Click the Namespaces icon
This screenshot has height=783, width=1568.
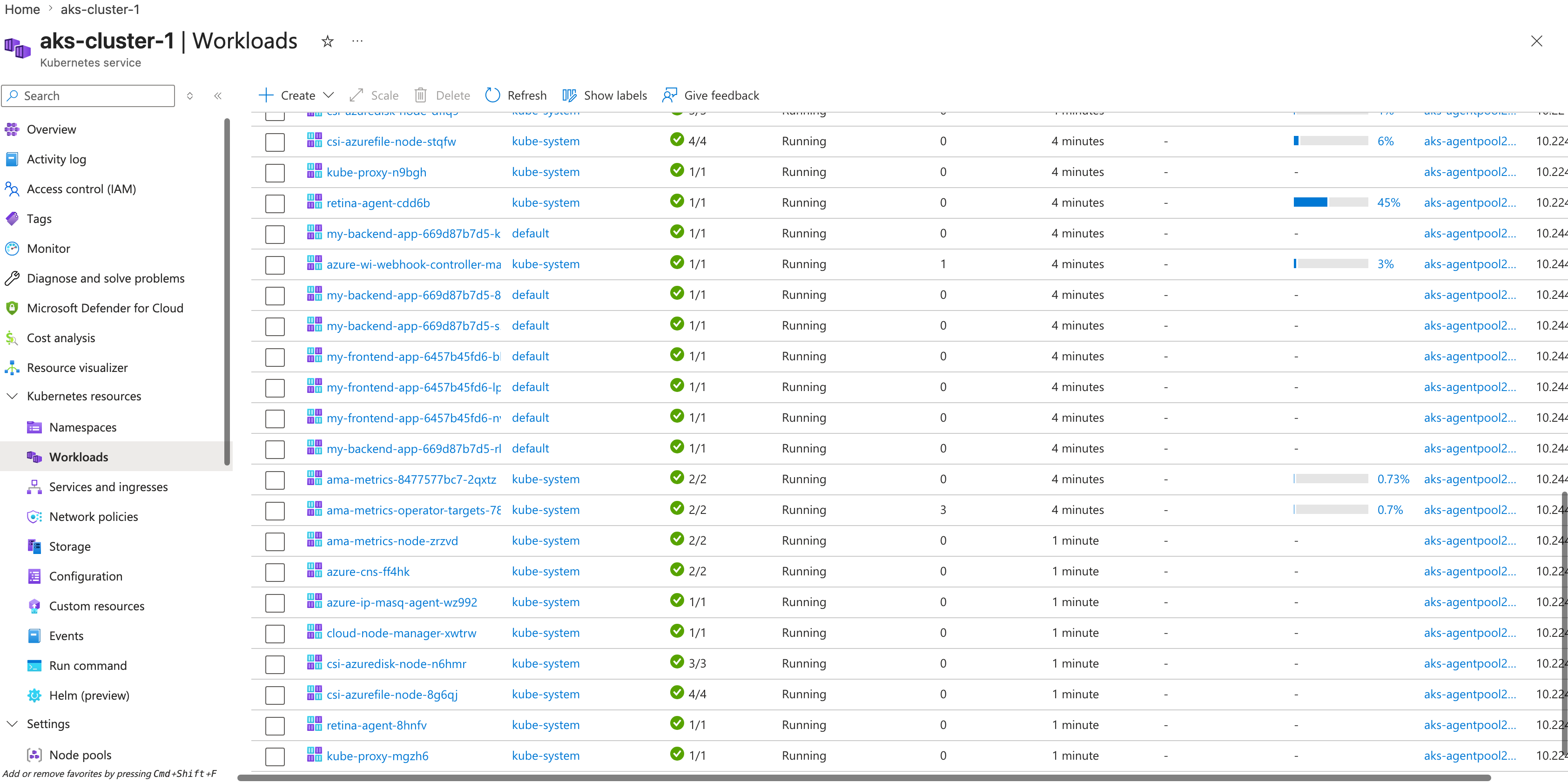coord(35,427)
